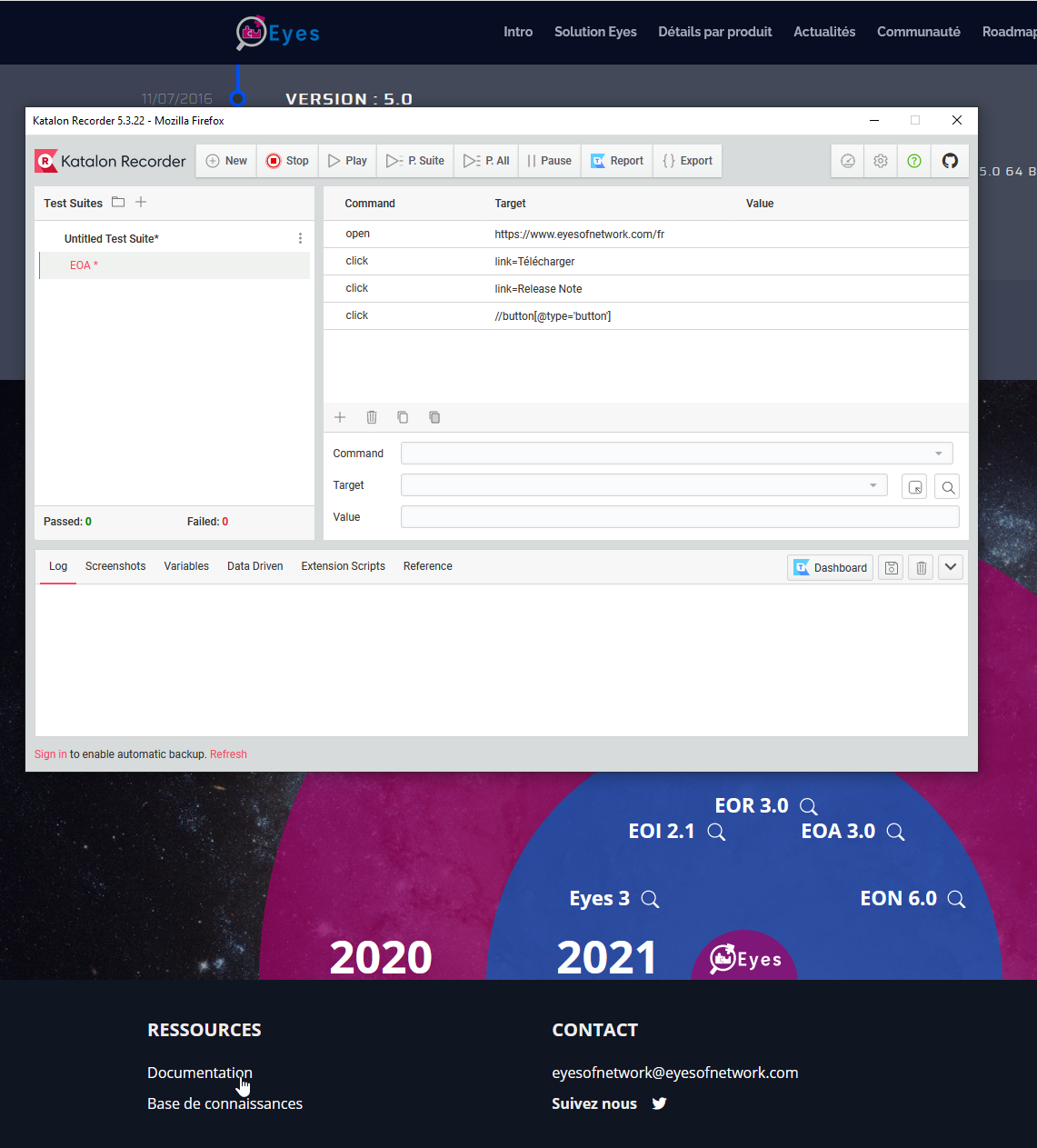Open the Variables tab
1037x1148 pixels.
(x=186, y=566)
